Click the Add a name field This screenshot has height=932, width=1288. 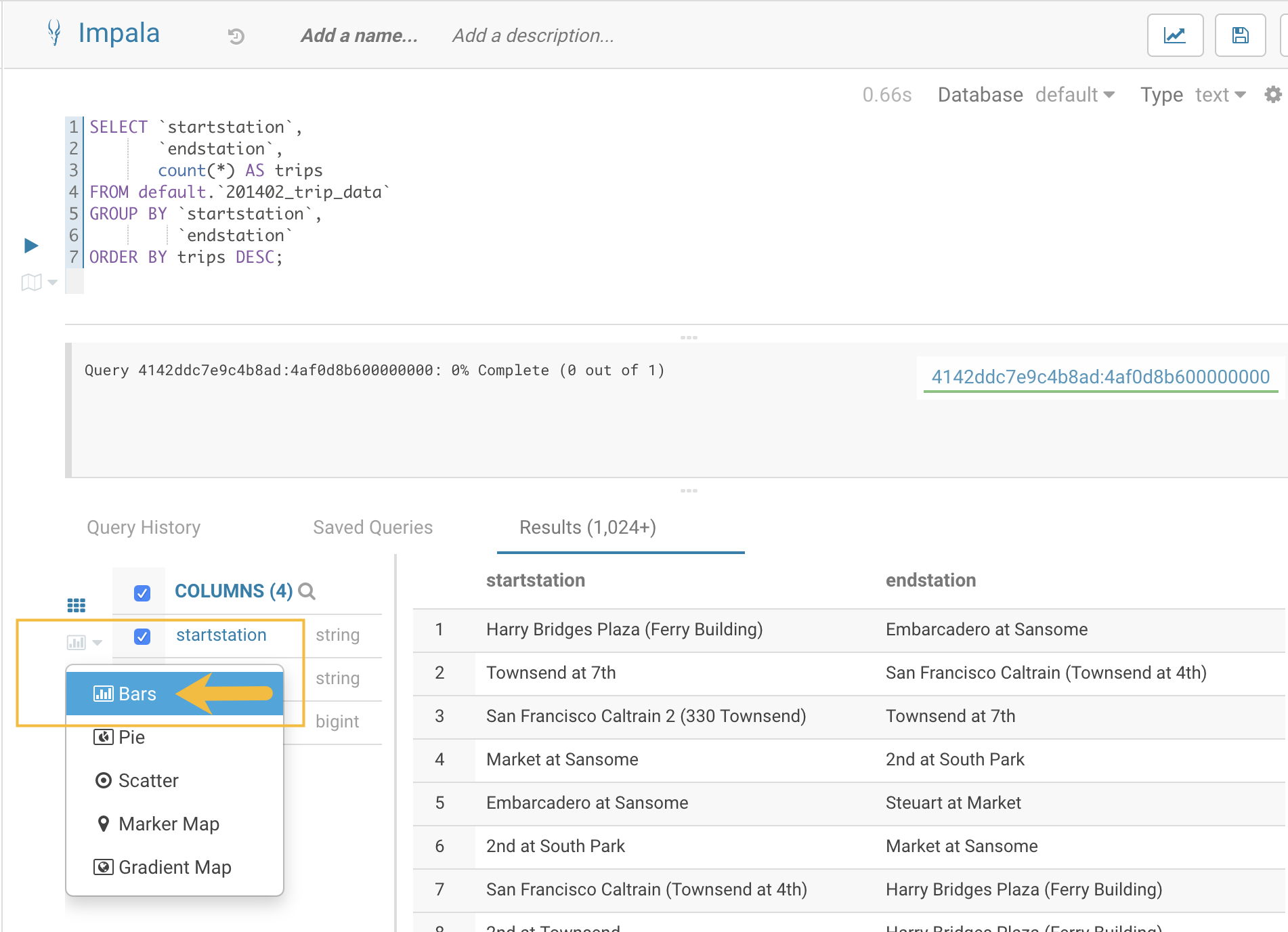[x=359, y=35]
